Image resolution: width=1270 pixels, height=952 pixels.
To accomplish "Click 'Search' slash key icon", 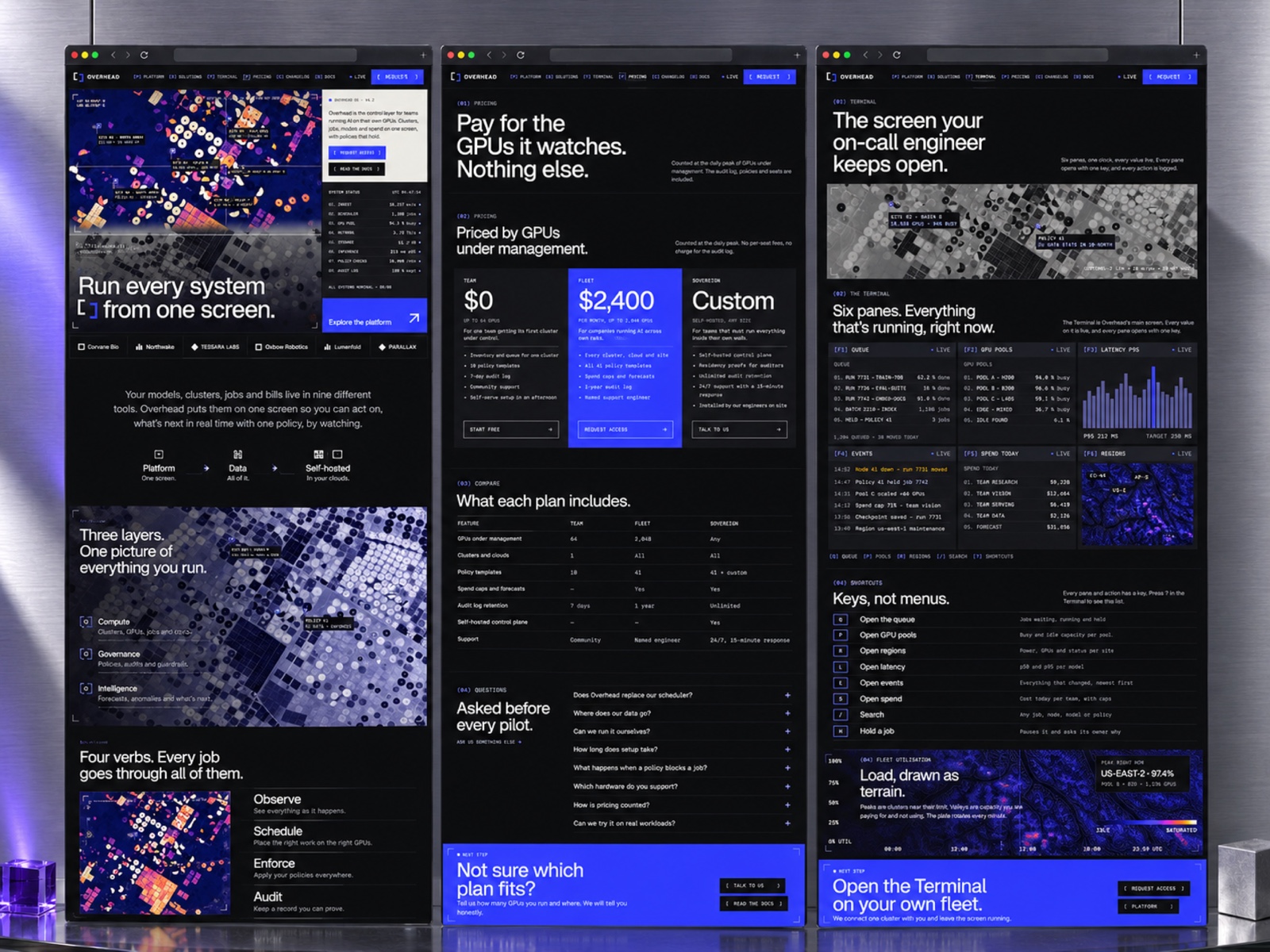I will click(841, 715).
